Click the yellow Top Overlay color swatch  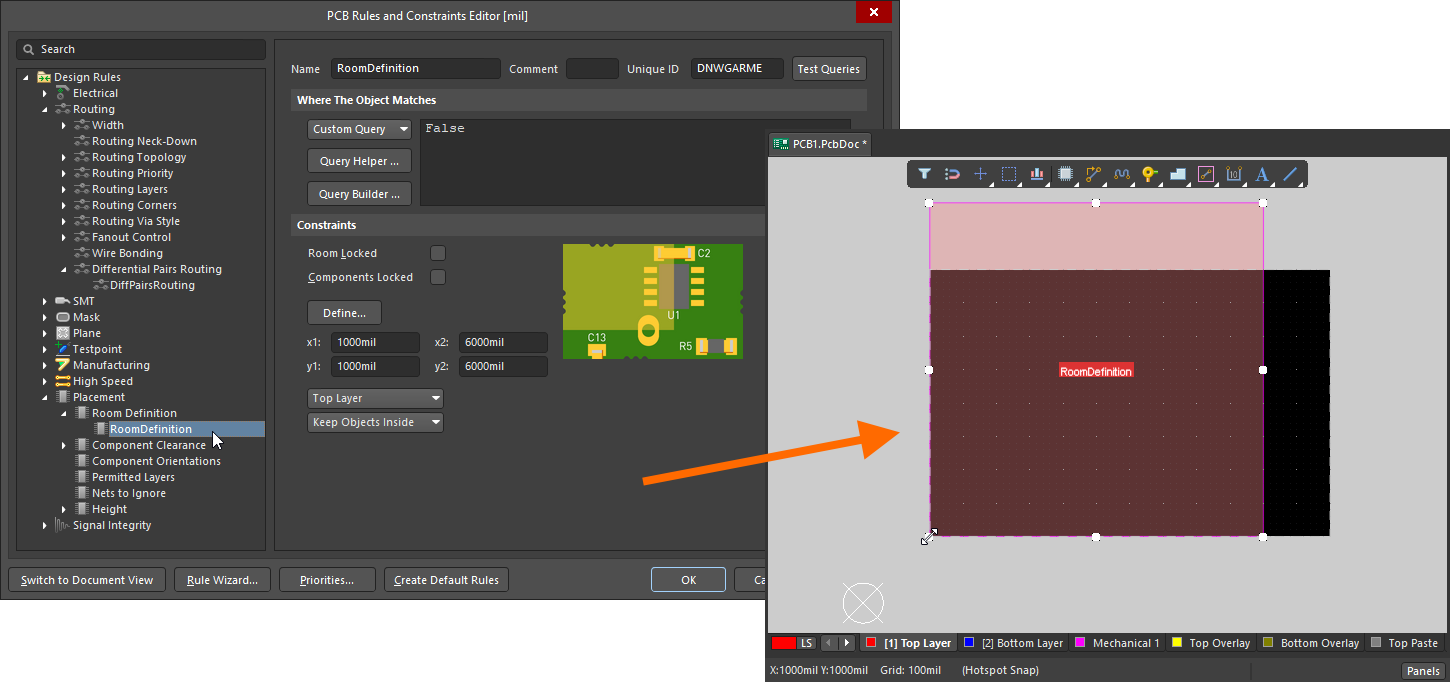[x=1177, y=643]
